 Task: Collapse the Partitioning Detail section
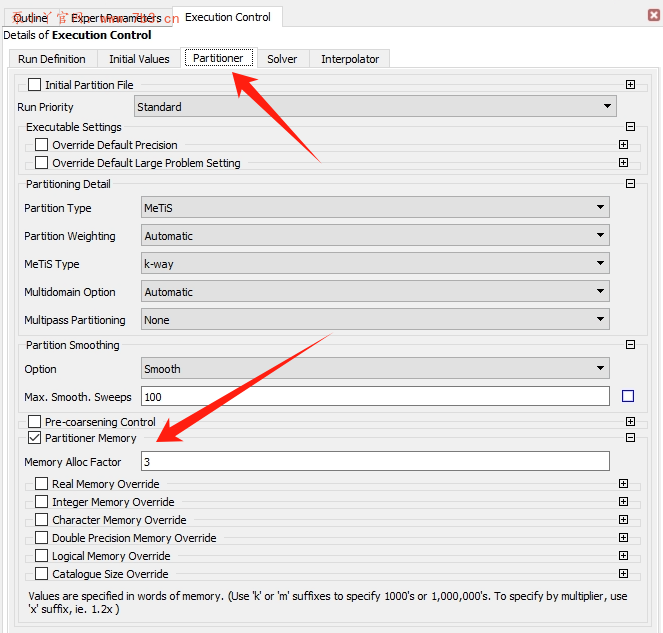coord(630,184)
